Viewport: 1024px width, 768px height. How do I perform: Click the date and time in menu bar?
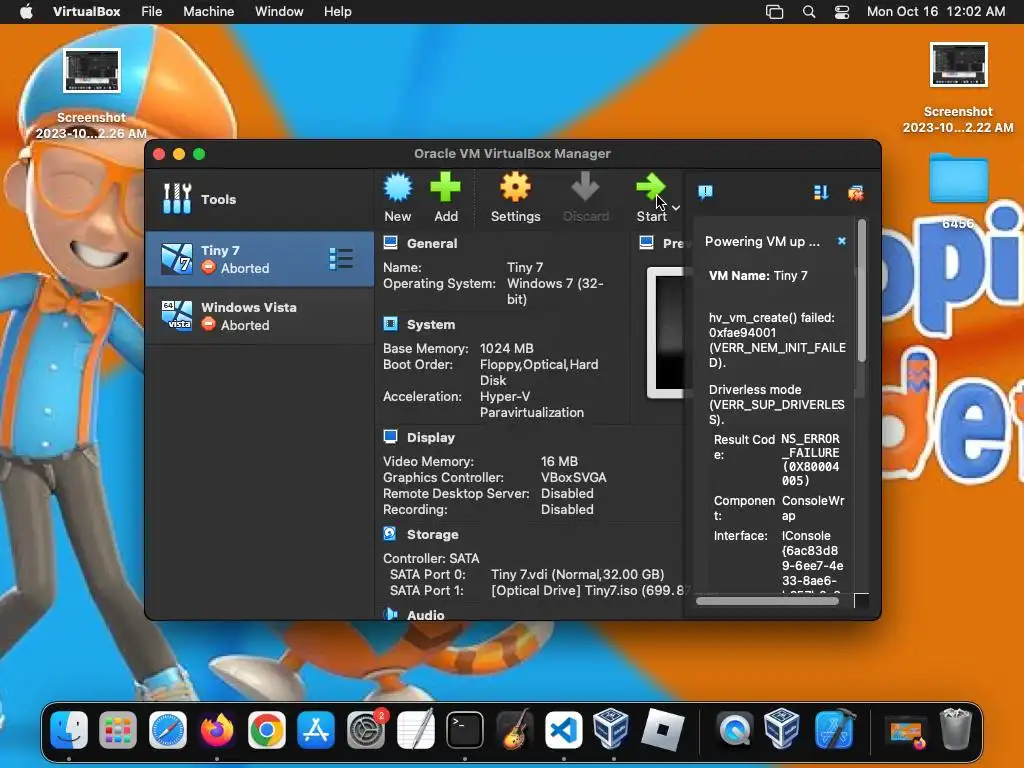coord(936,12)
